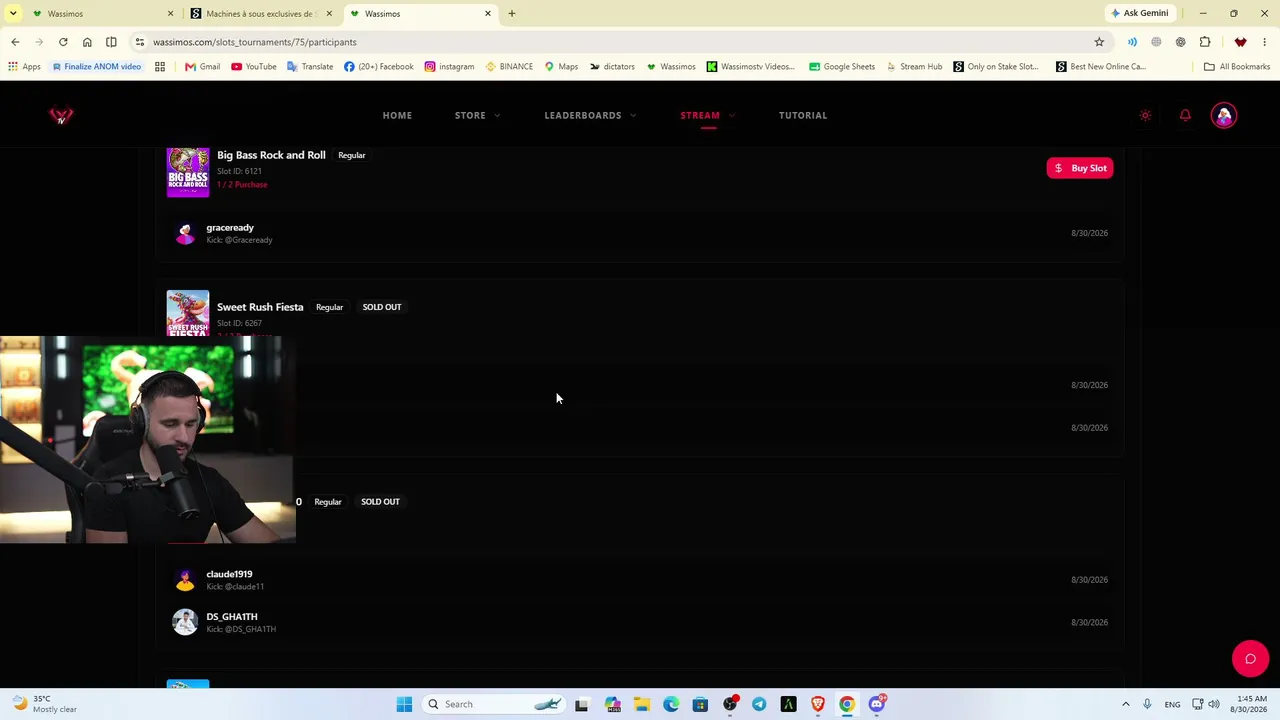Viewport: 1280px width, 720px height.
Task: Toggle the light/dark theme sun icon
Action: pos(1145,115)
